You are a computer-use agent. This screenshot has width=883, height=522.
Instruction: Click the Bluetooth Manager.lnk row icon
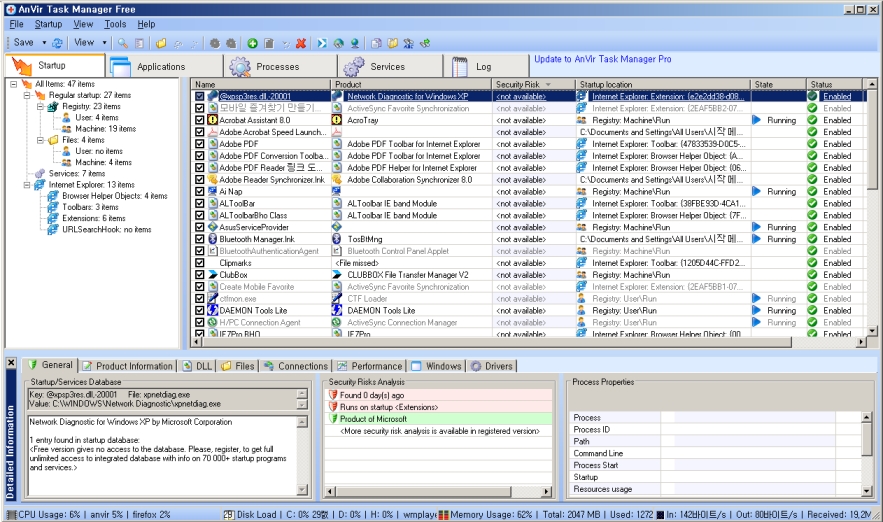(212, 239)
